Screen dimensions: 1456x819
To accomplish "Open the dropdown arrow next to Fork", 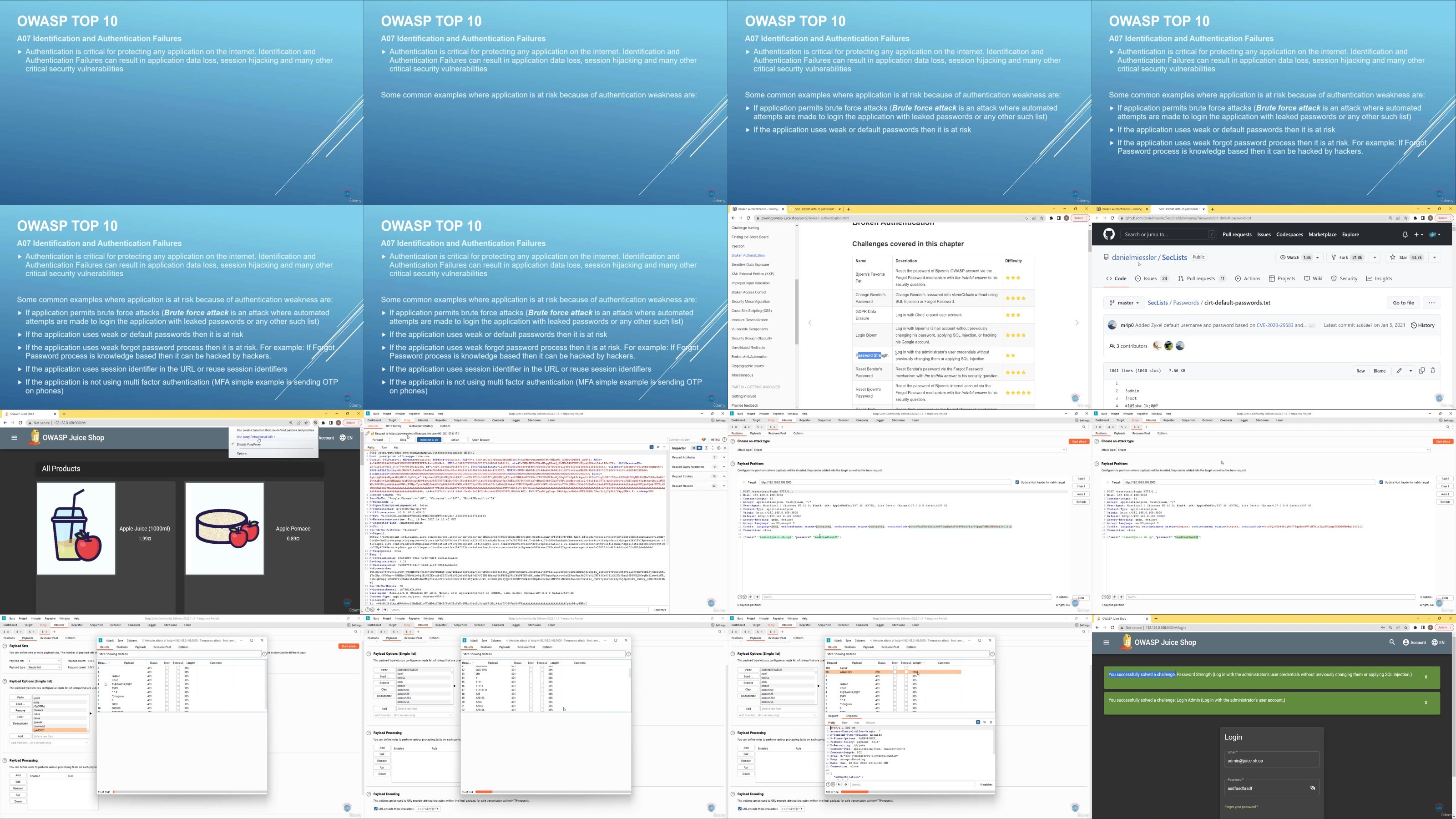I will pos(1375,258).
